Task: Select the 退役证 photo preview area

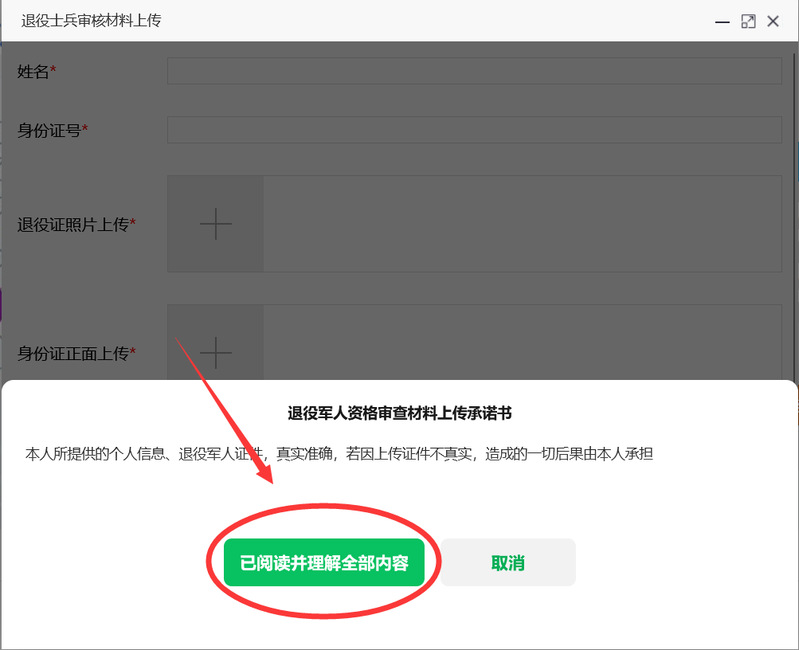Action: 521,224
